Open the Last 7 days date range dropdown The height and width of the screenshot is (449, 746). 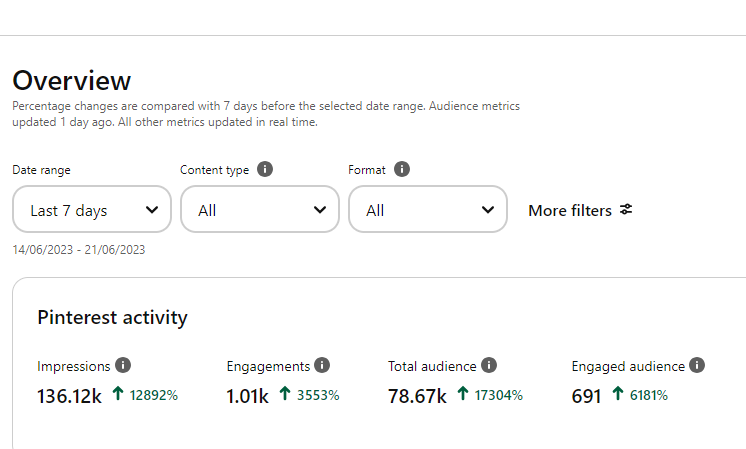coord(92,210)
